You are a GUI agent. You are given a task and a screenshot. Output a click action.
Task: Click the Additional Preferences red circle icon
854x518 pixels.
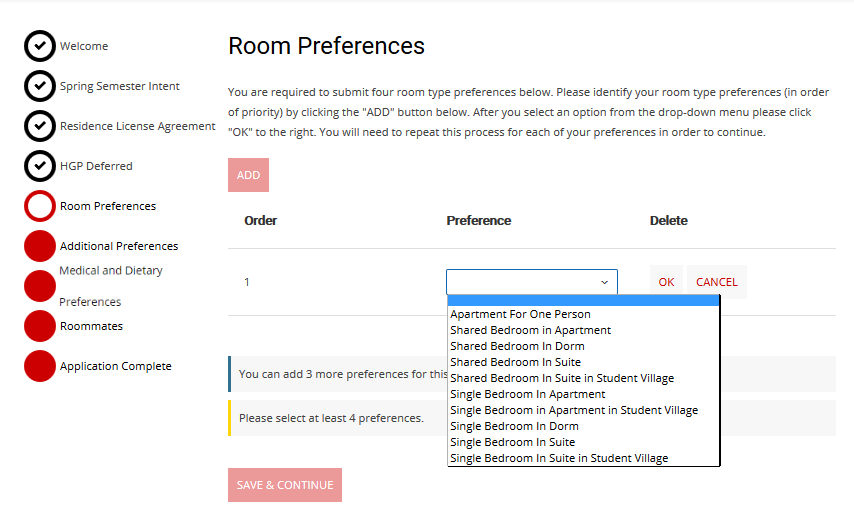39,246
